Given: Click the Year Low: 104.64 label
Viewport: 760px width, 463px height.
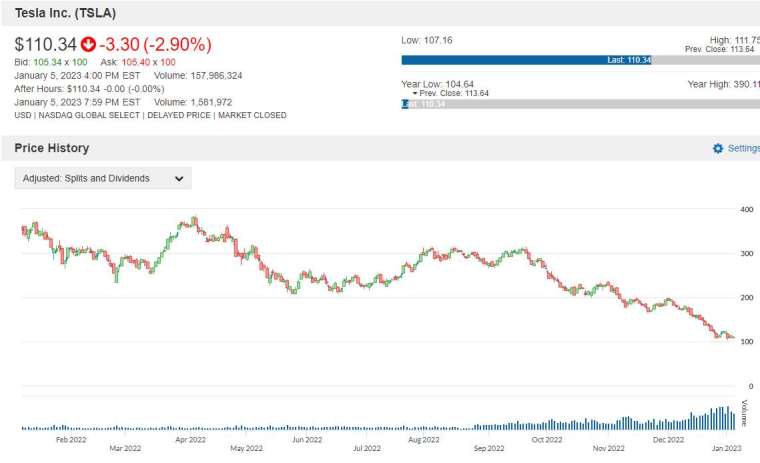Looking at the screenshot, I should point(437,84).
